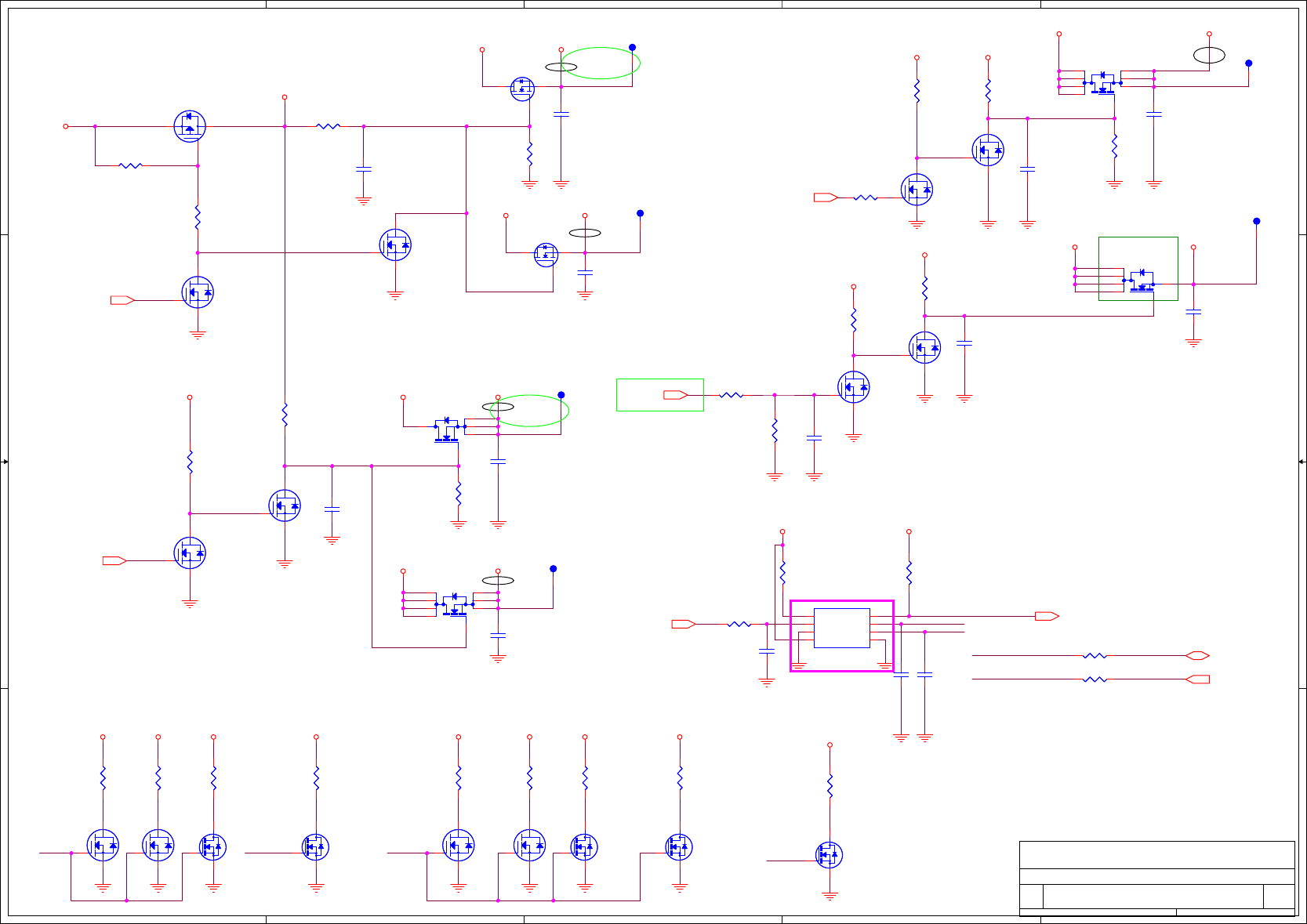Select the resistor right after the green-boxed input port
The image size is (1307, 924).
coord(732,395)
